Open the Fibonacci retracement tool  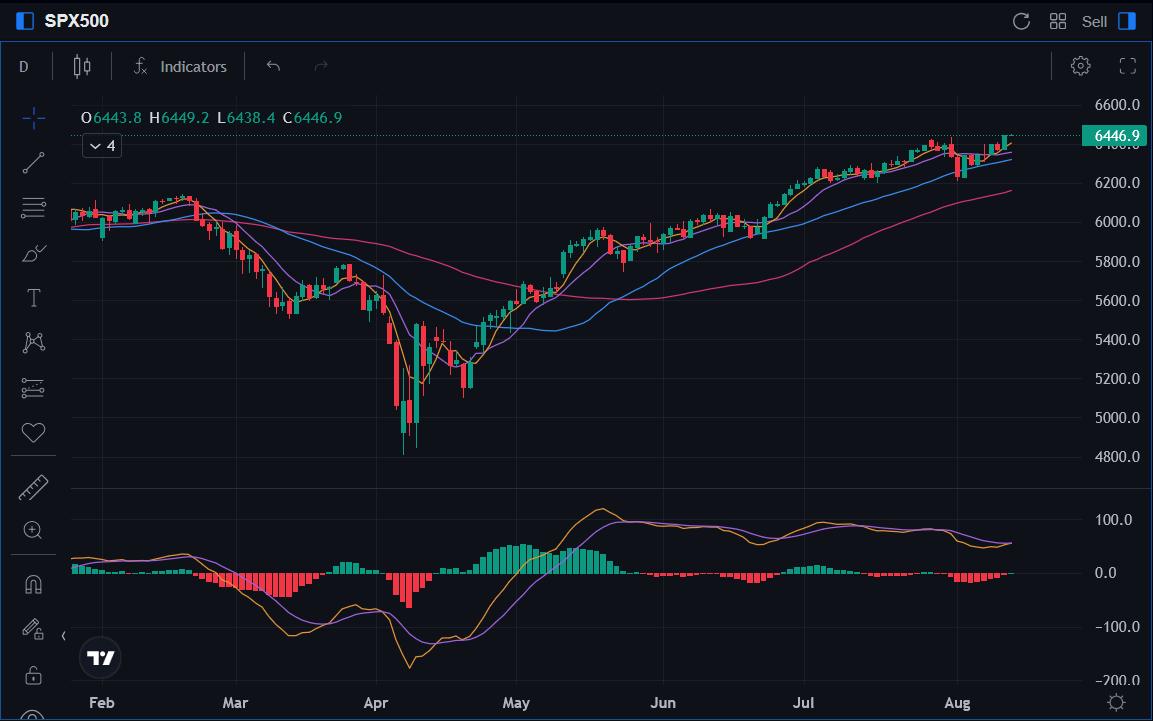click(33, 207)
